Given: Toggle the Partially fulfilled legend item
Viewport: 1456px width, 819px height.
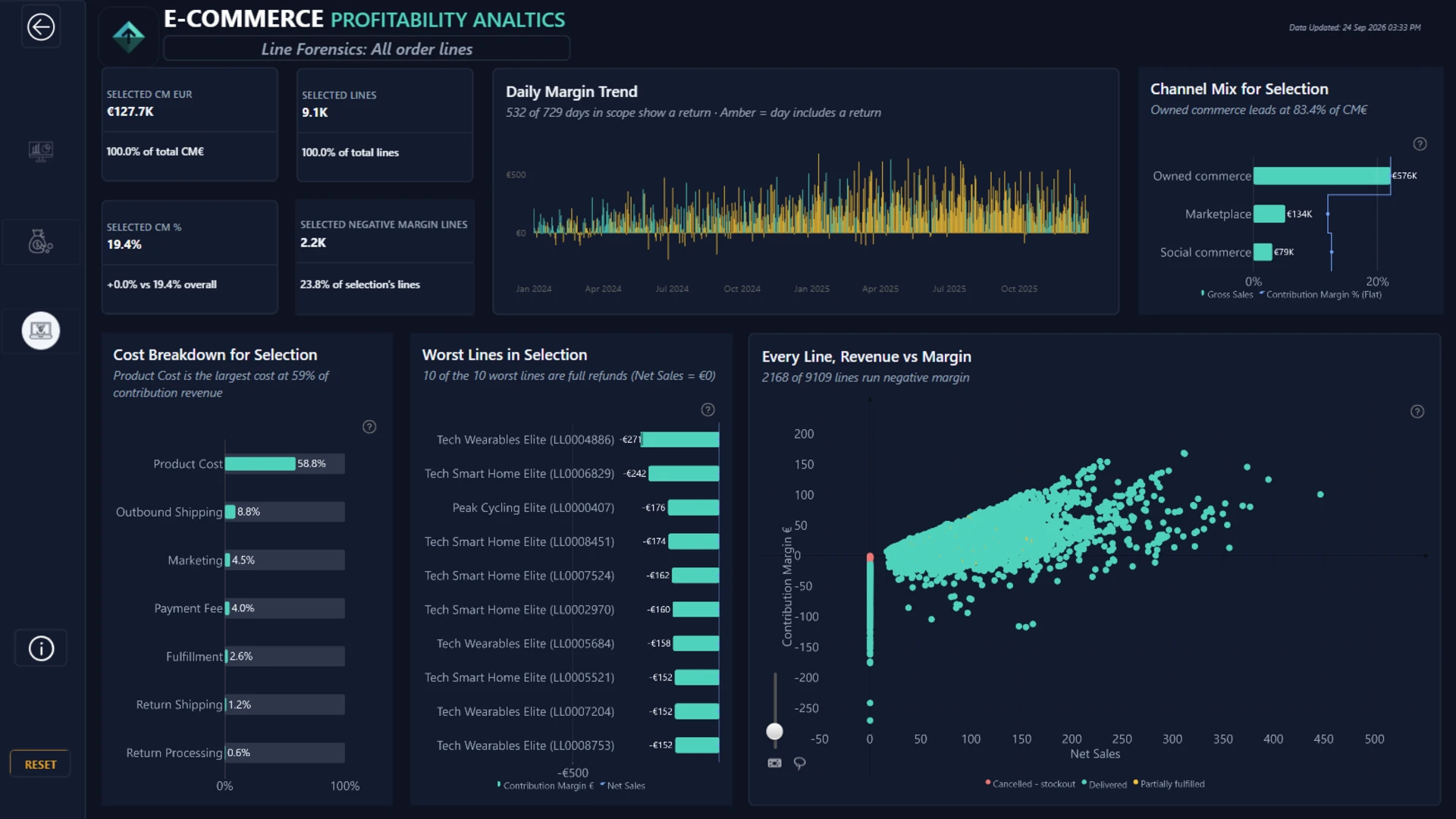Looking at the screenshot, I should [1169, 784].
